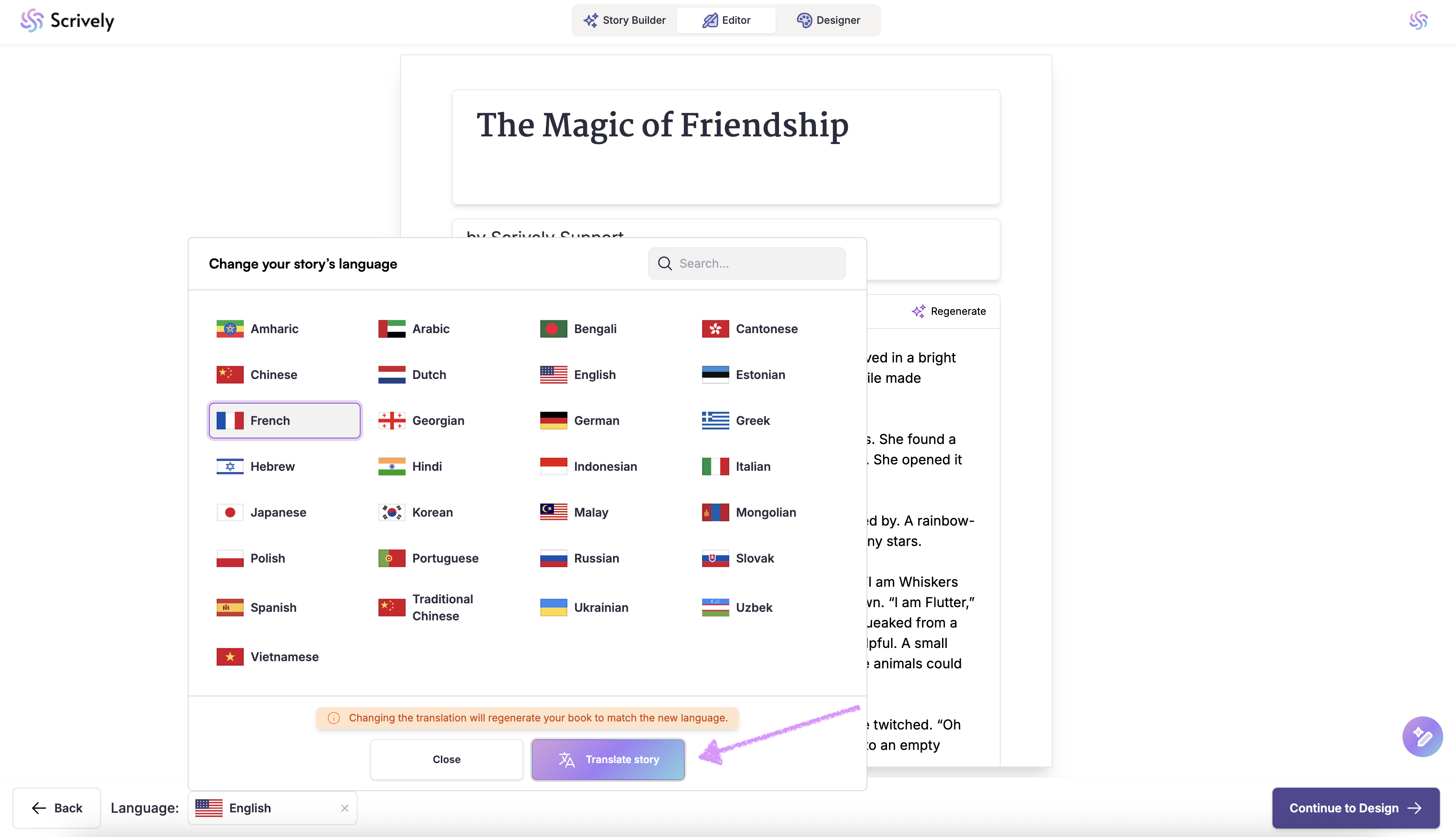Click the search magnifier icon

click(x=665, y=263)
